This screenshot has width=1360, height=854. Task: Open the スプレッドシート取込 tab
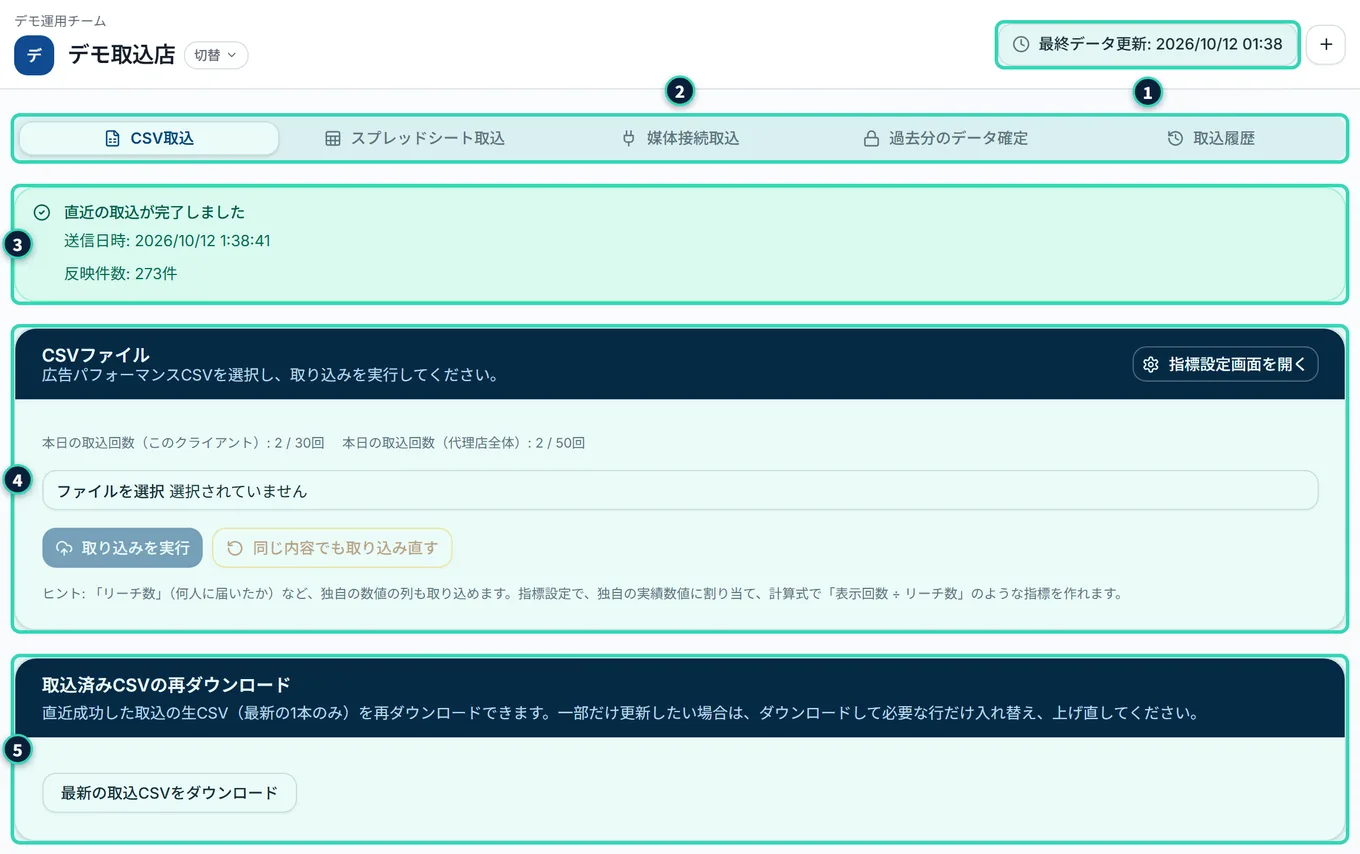tap(415, 138)
